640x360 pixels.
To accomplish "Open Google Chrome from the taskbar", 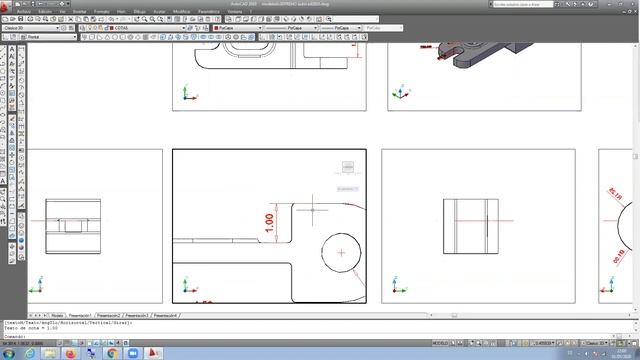I will pos(112,353).
